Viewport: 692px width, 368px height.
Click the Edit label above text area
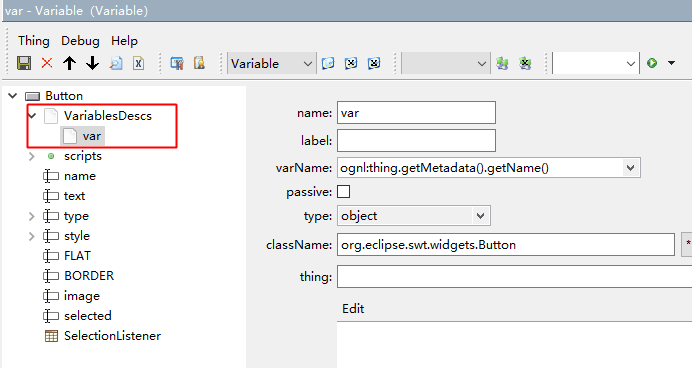pos(353,308)
